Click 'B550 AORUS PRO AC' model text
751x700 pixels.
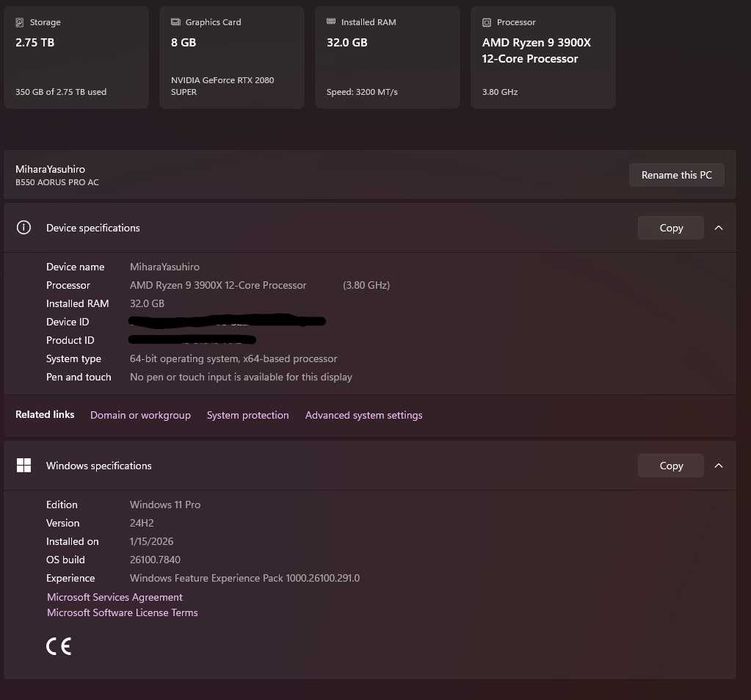point(57,182)
